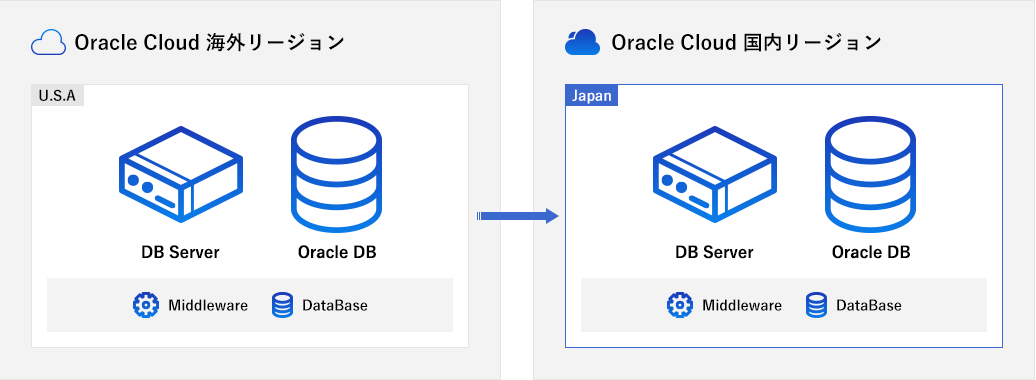Click the Middleware gear icon in U.S.A box
The image size is (1036, 380).
(146, 305)
